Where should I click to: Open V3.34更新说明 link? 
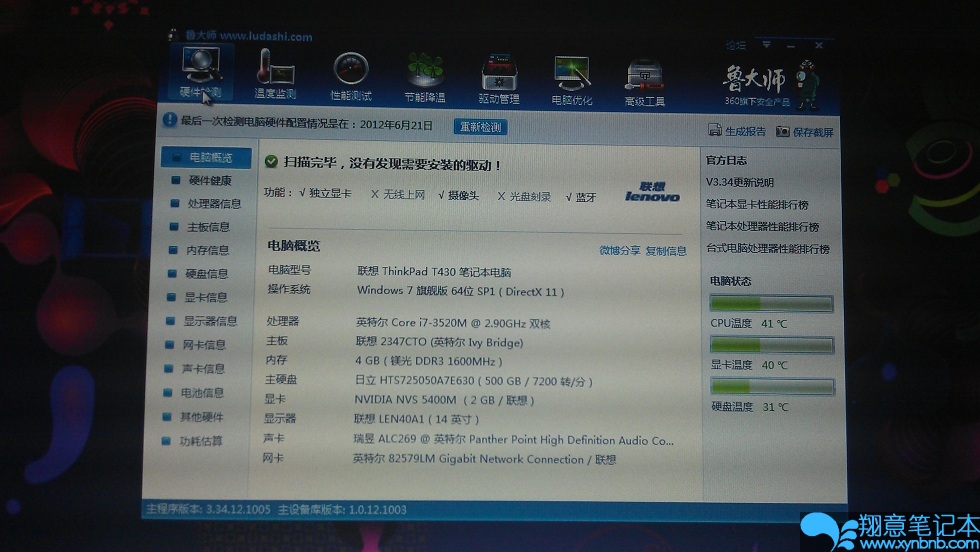point(739,183)
